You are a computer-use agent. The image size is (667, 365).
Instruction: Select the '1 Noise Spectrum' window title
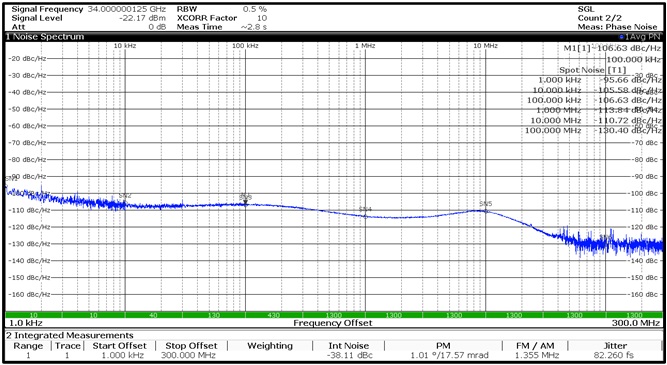(45, 37)
